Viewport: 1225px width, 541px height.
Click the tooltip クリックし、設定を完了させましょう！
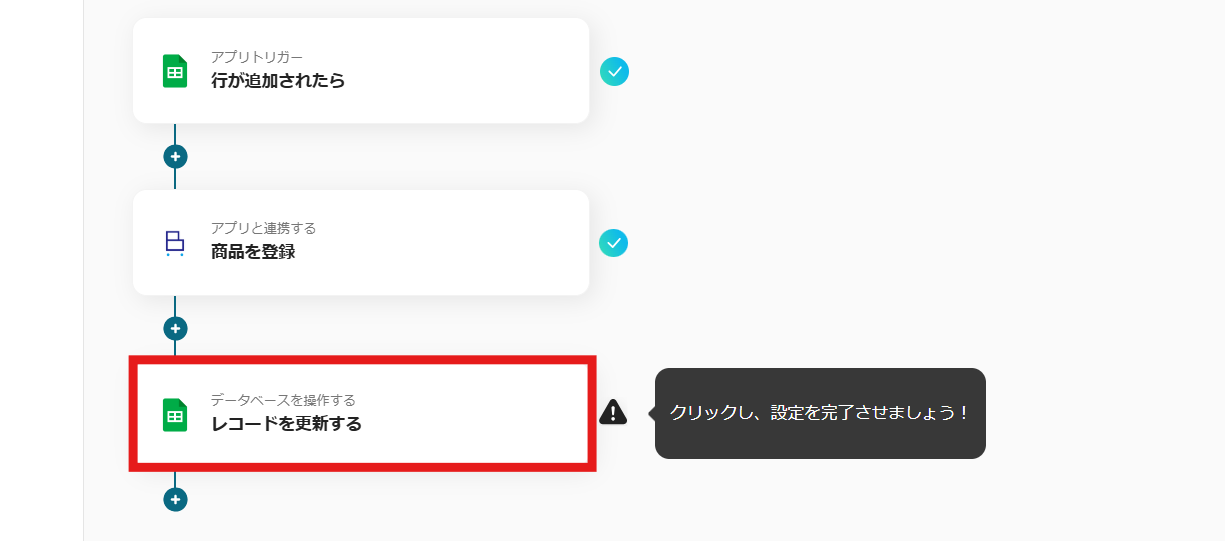coord(820,413)
